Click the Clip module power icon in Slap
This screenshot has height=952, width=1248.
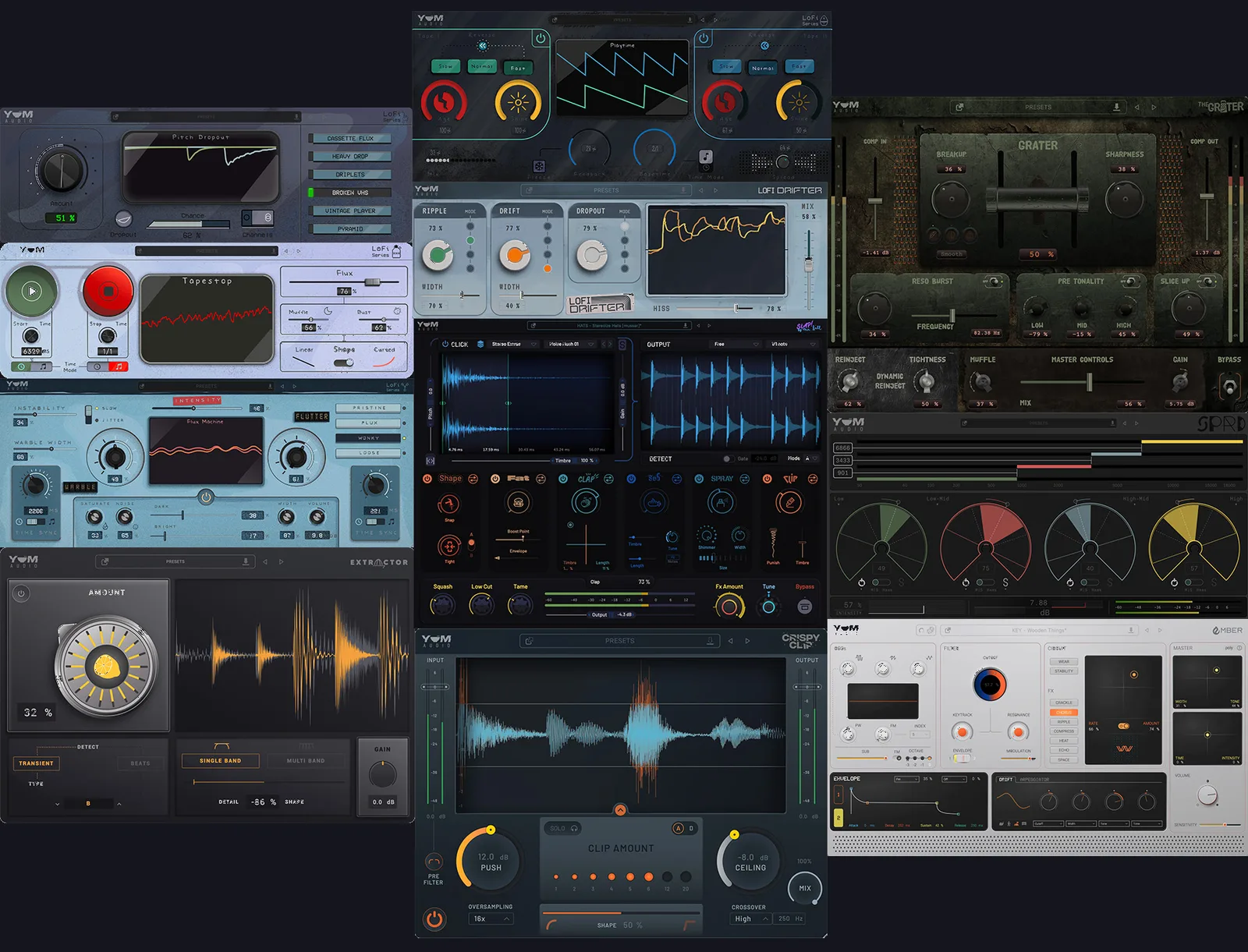pos(767,479)
